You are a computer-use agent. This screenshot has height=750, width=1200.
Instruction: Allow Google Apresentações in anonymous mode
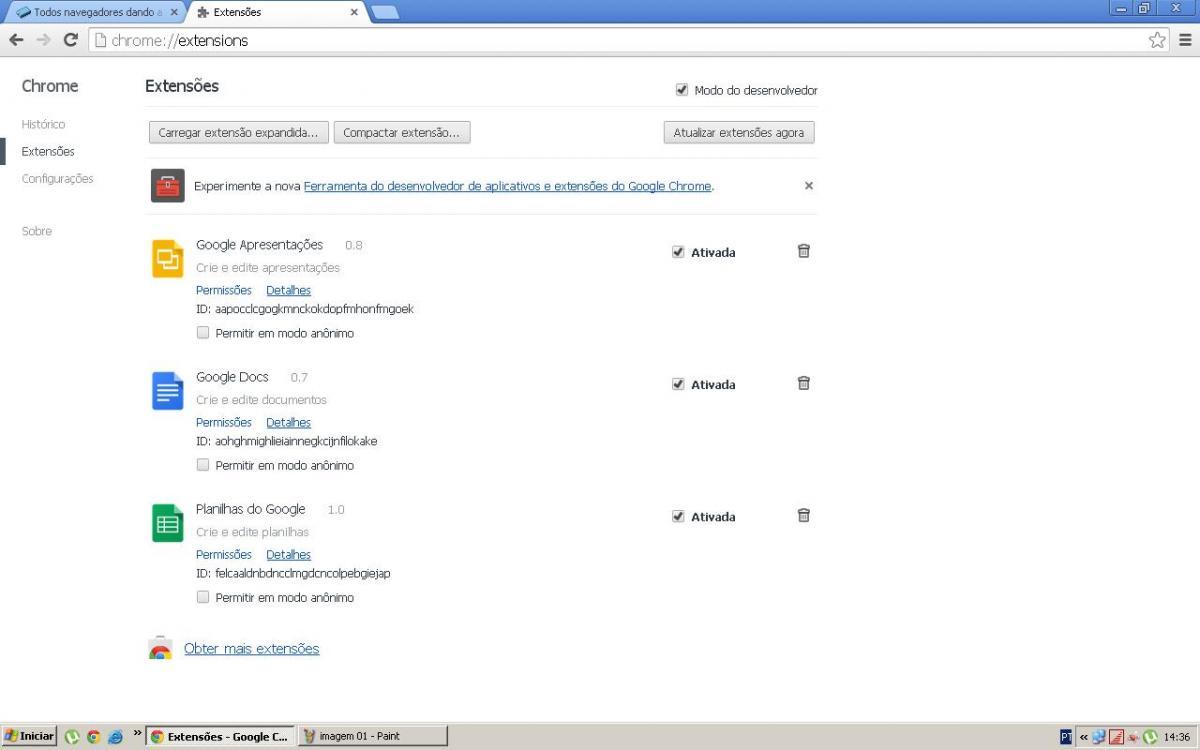point(203,333)
